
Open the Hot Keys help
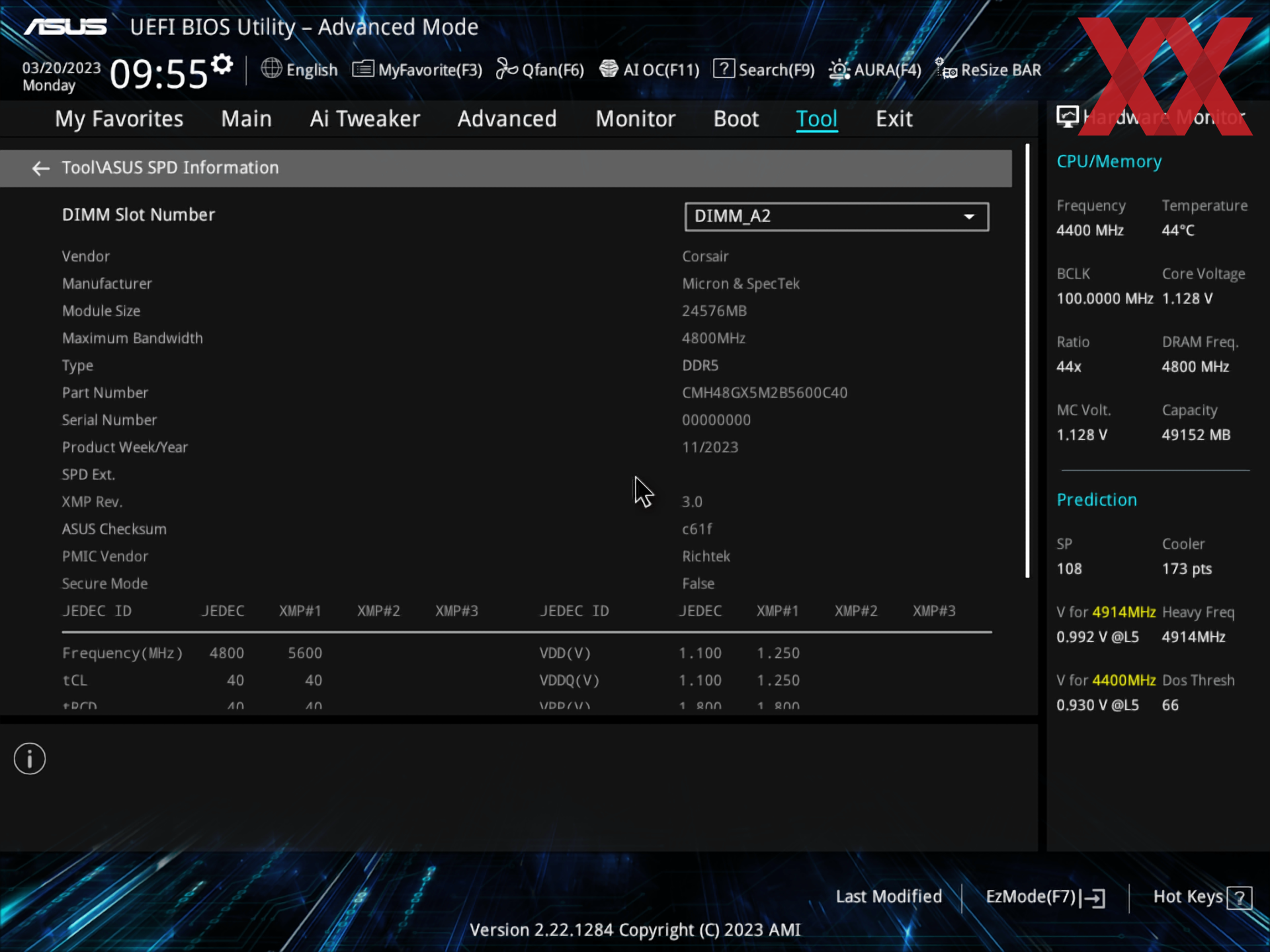tap(1202, 897)
